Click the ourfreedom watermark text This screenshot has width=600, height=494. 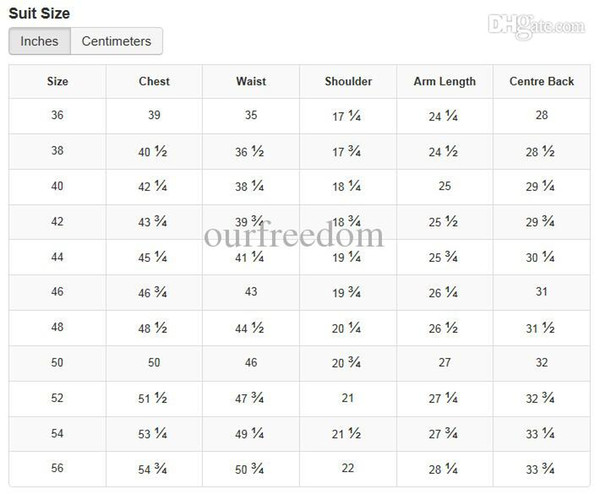[x=293, y=235]
